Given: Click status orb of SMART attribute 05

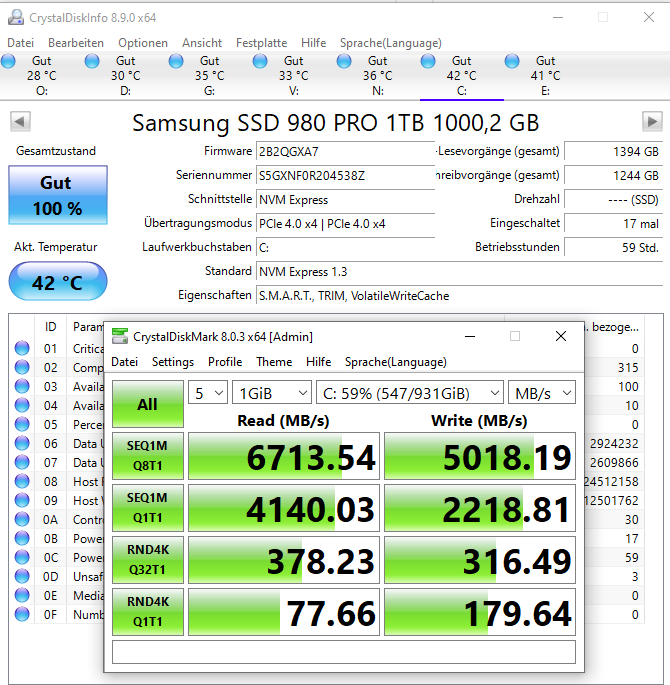Looking at the screenshot, I should [22, 424].
